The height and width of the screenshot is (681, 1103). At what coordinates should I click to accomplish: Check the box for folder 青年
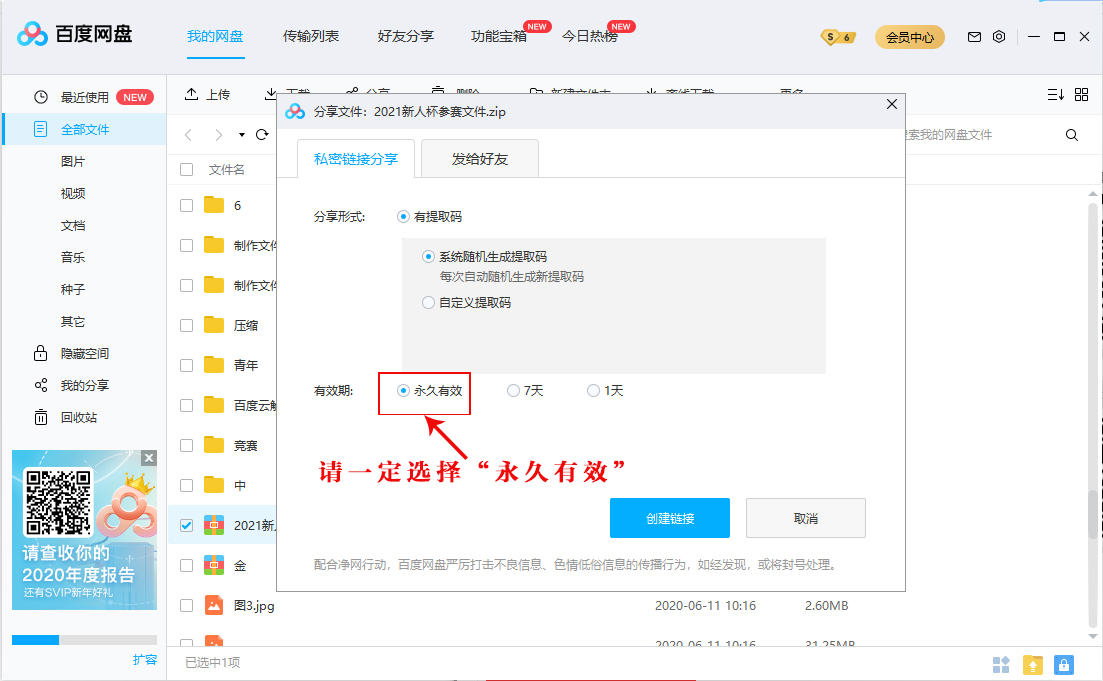click(x=186, y=365)
